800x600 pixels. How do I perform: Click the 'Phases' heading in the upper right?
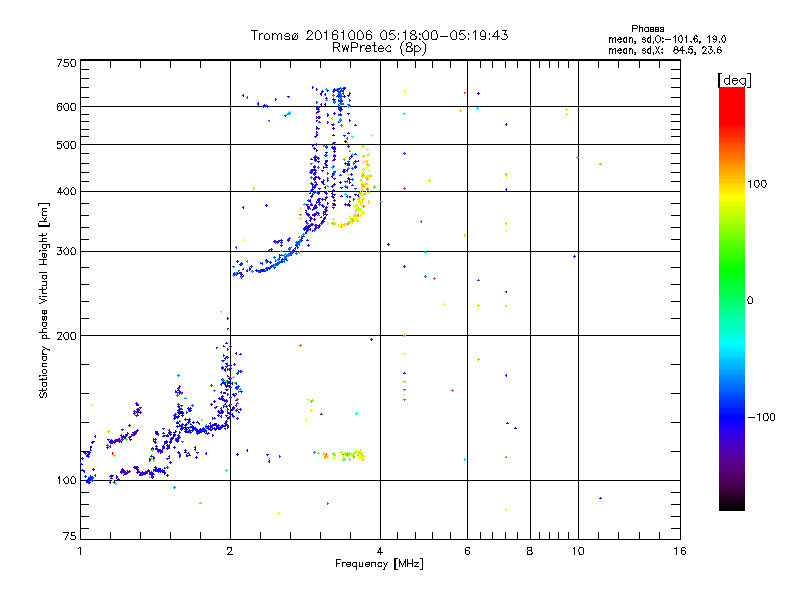point(647,29)
